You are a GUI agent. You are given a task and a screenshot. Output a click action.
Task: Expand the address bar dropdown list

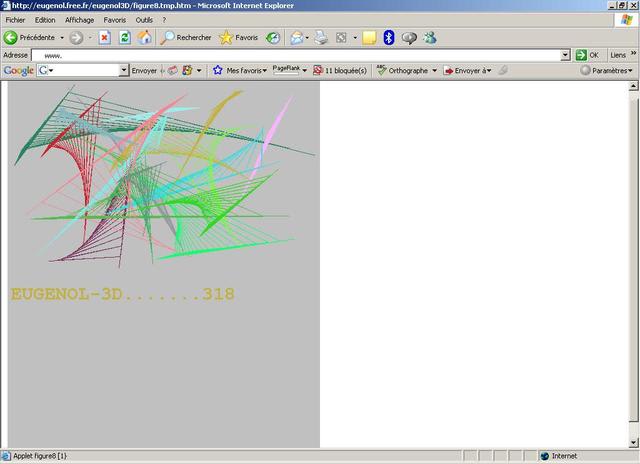click(565, 55)
